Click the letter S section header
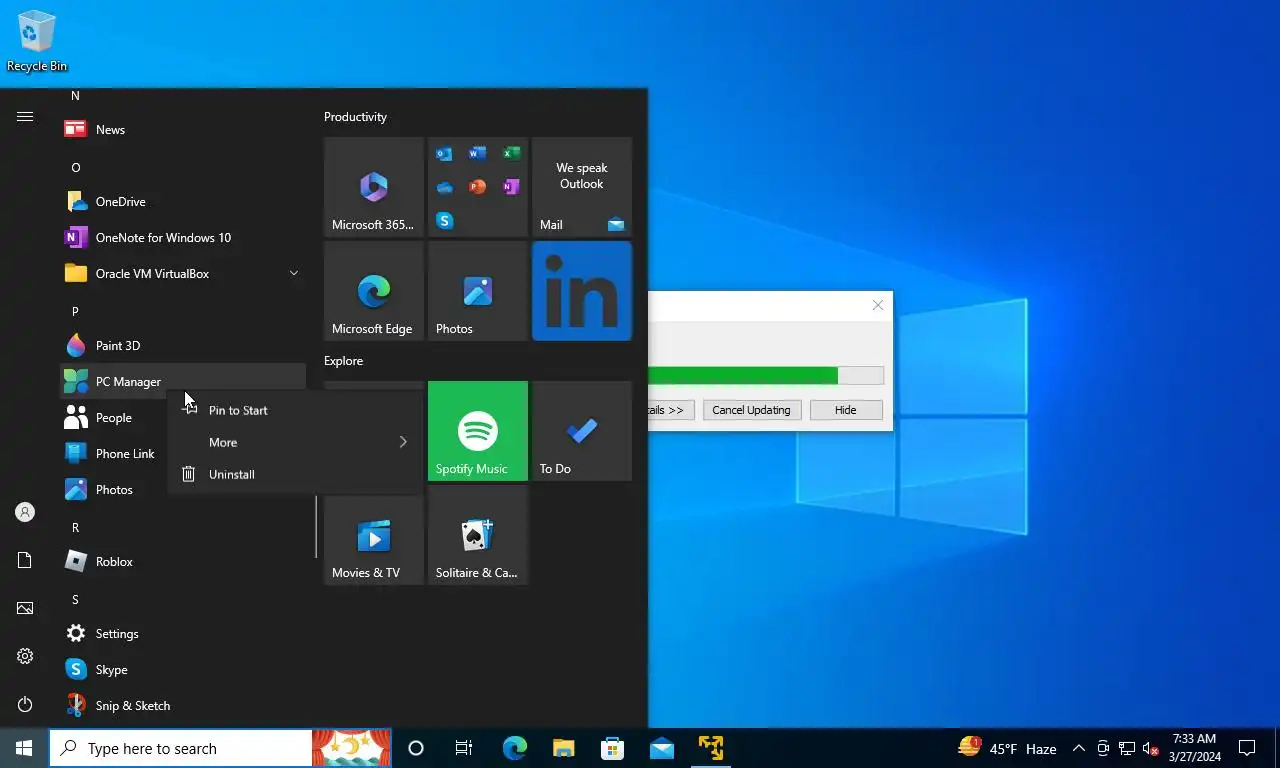1280x768 pixels. click(x=75, y=599)
